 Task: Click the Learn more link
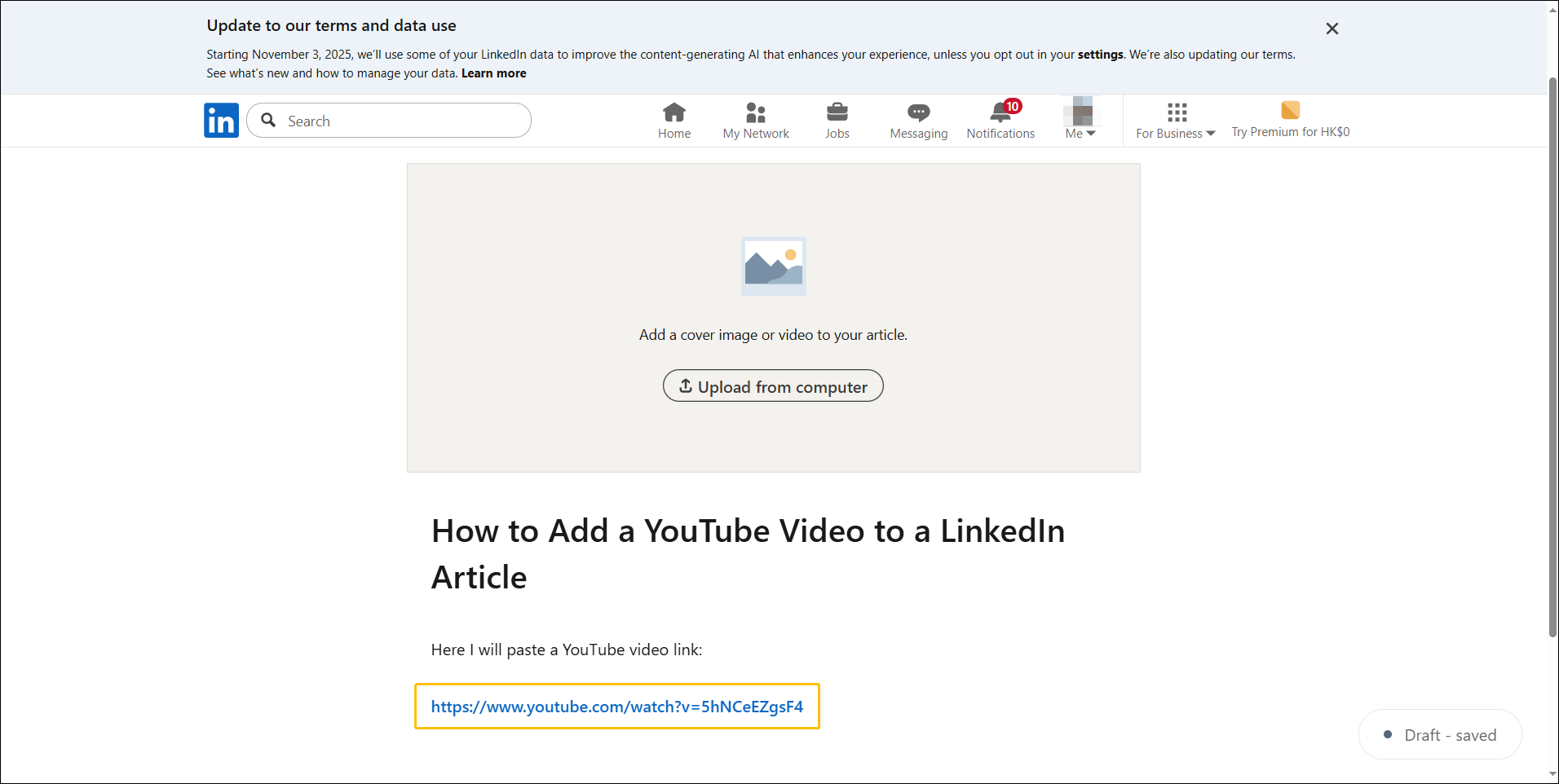[494, 73]
